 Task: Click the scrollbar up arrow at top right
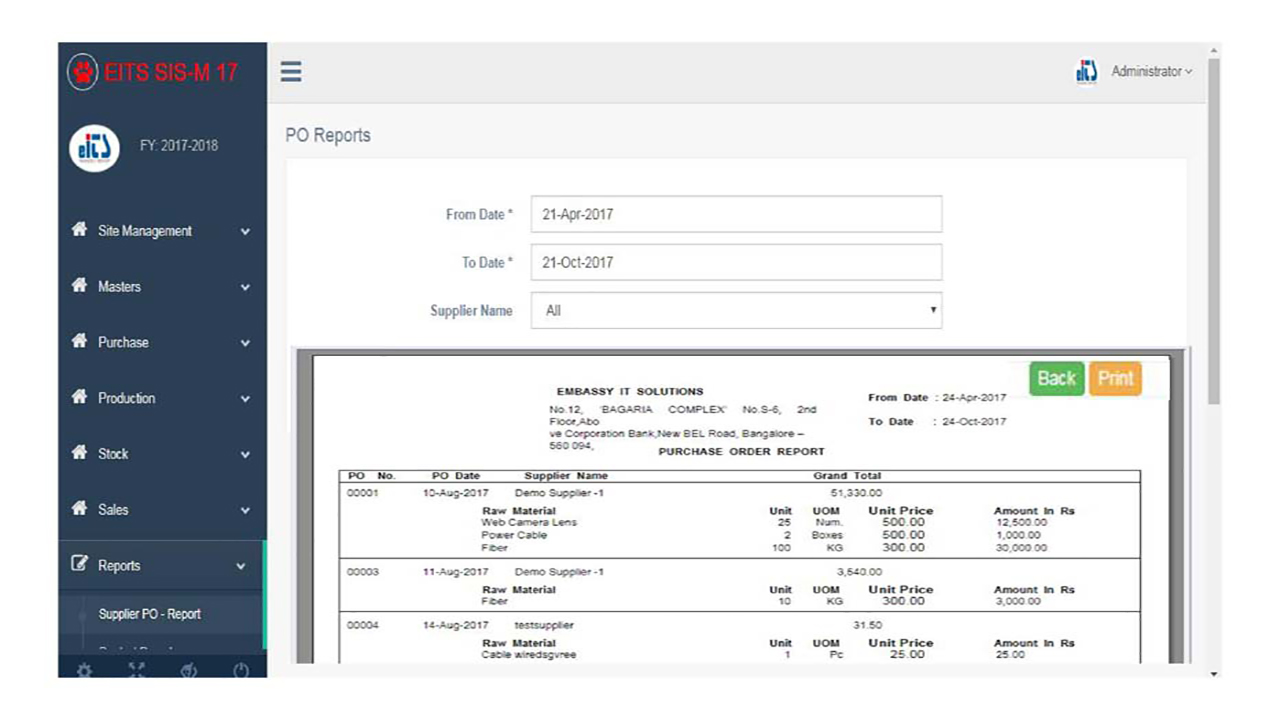click(1214, 49)
